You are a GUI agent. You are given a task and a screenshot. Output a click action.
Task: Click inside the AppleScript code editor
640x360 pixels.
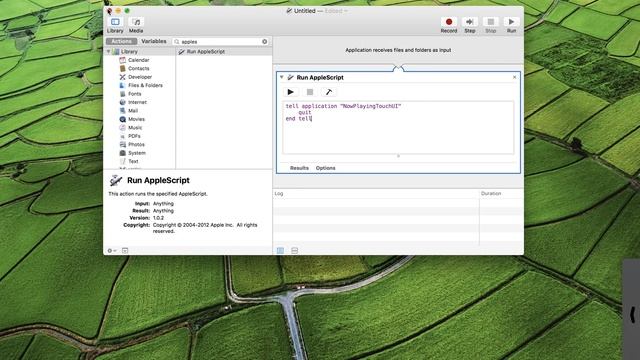(398, 127)
